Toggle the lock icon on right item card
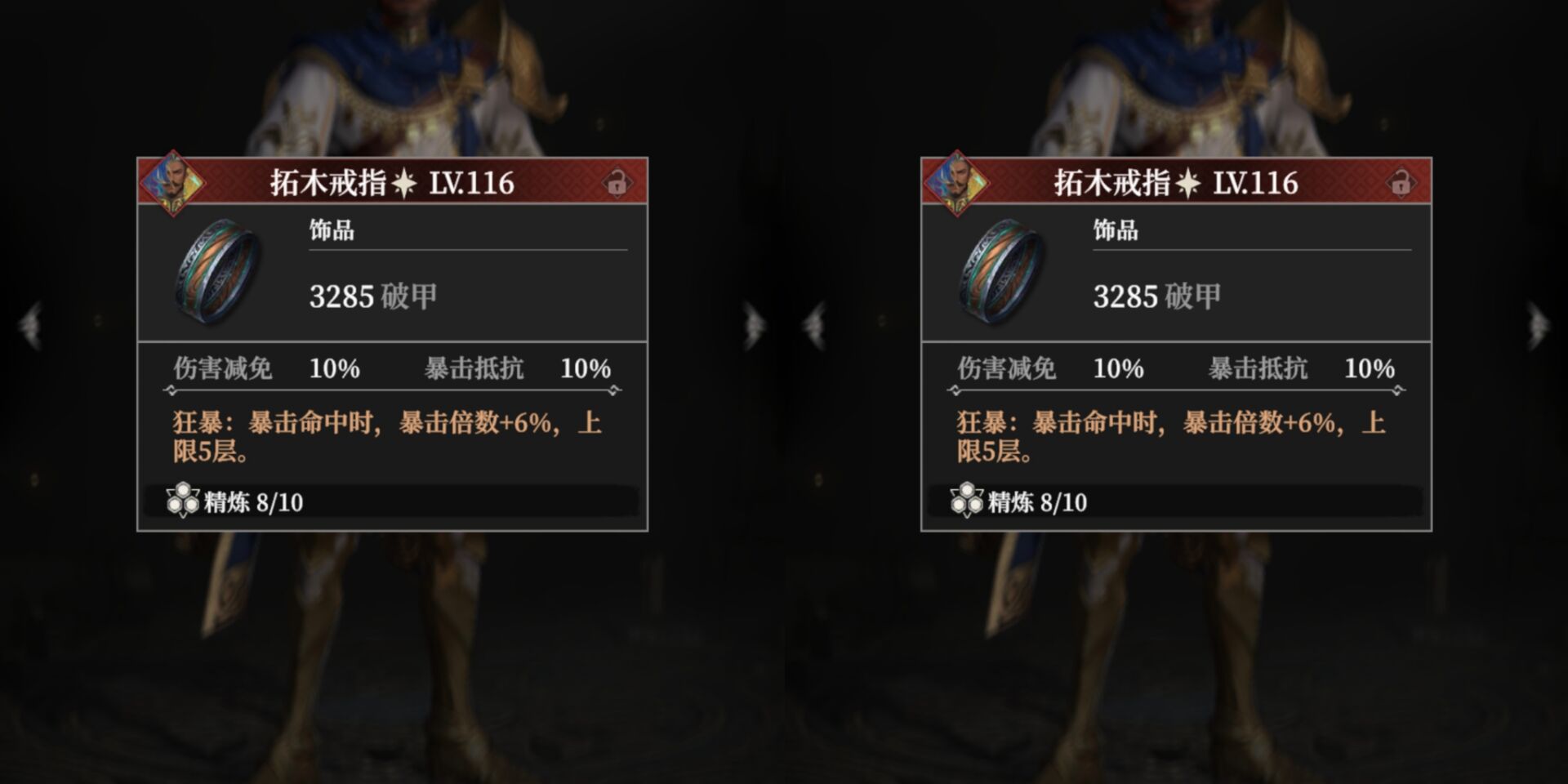 pos(1401,183)
